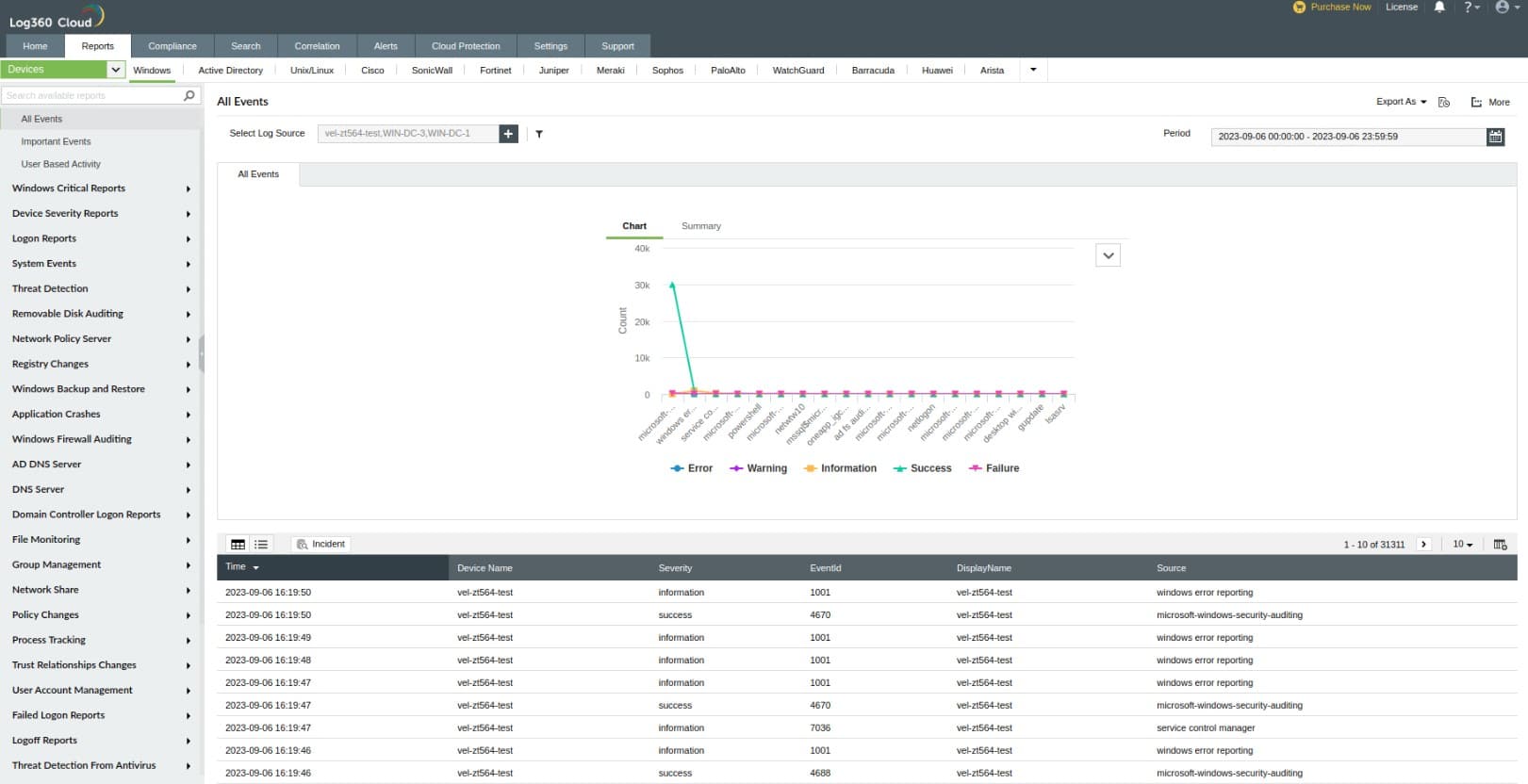This screenshot has width=1528, height=784.
Task: Switch to table grid view icon
Action: [238, 544]
